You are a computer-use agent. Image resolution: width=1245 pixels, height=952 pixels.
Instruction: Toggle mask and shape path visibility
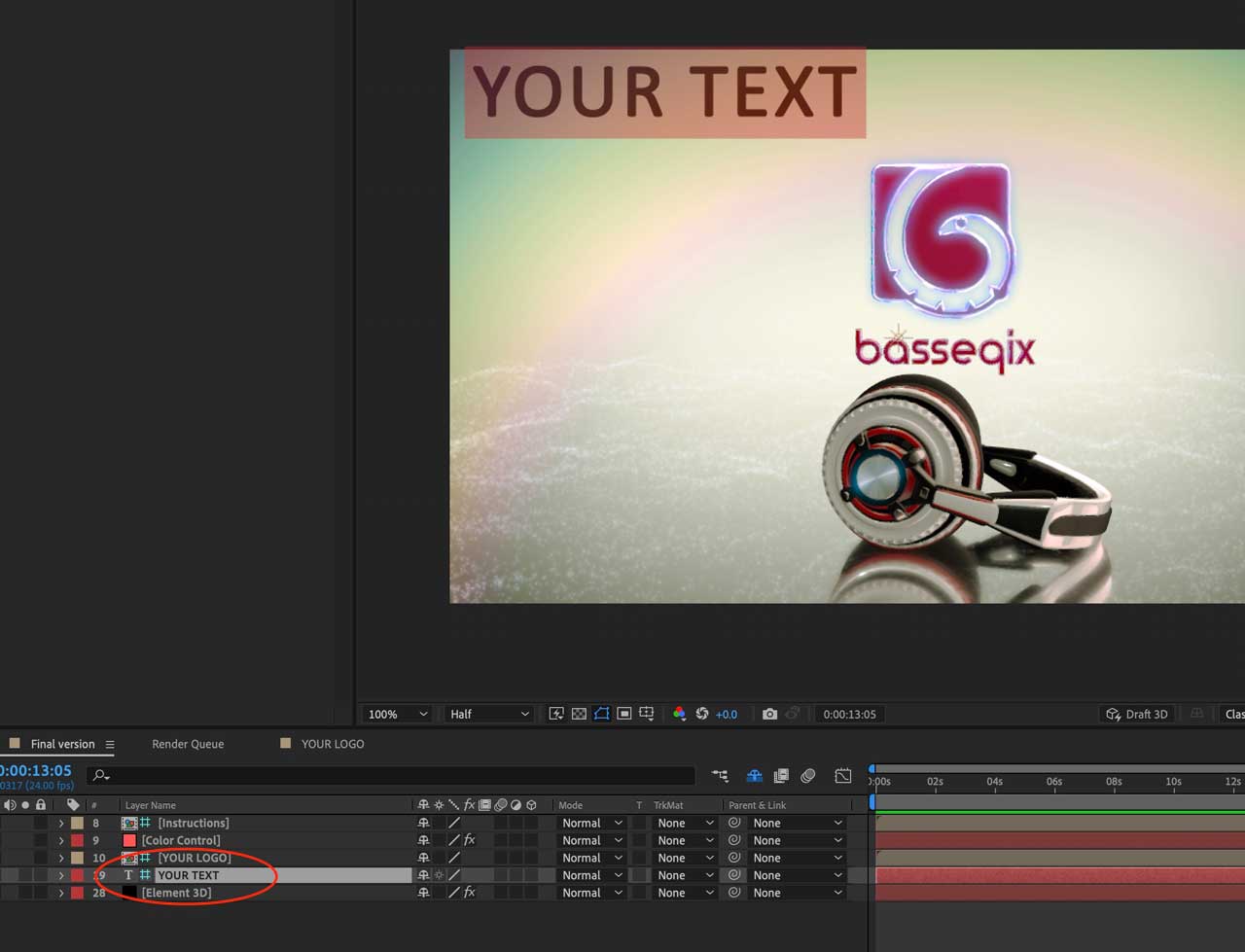(x=601, y=714)
